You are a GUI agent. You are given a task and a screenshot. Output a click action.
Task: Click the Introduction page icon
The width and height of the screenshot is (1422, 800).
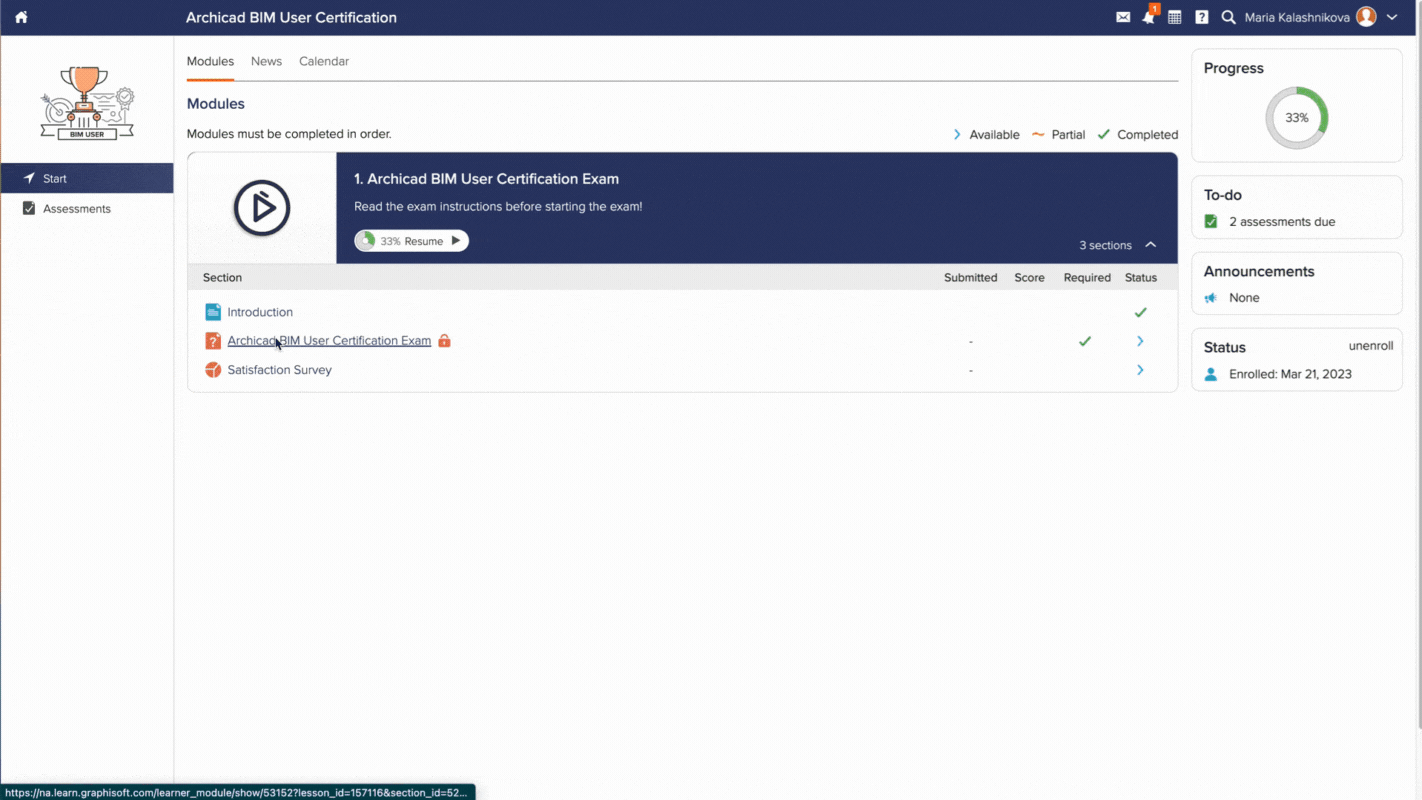coord(213,312)
